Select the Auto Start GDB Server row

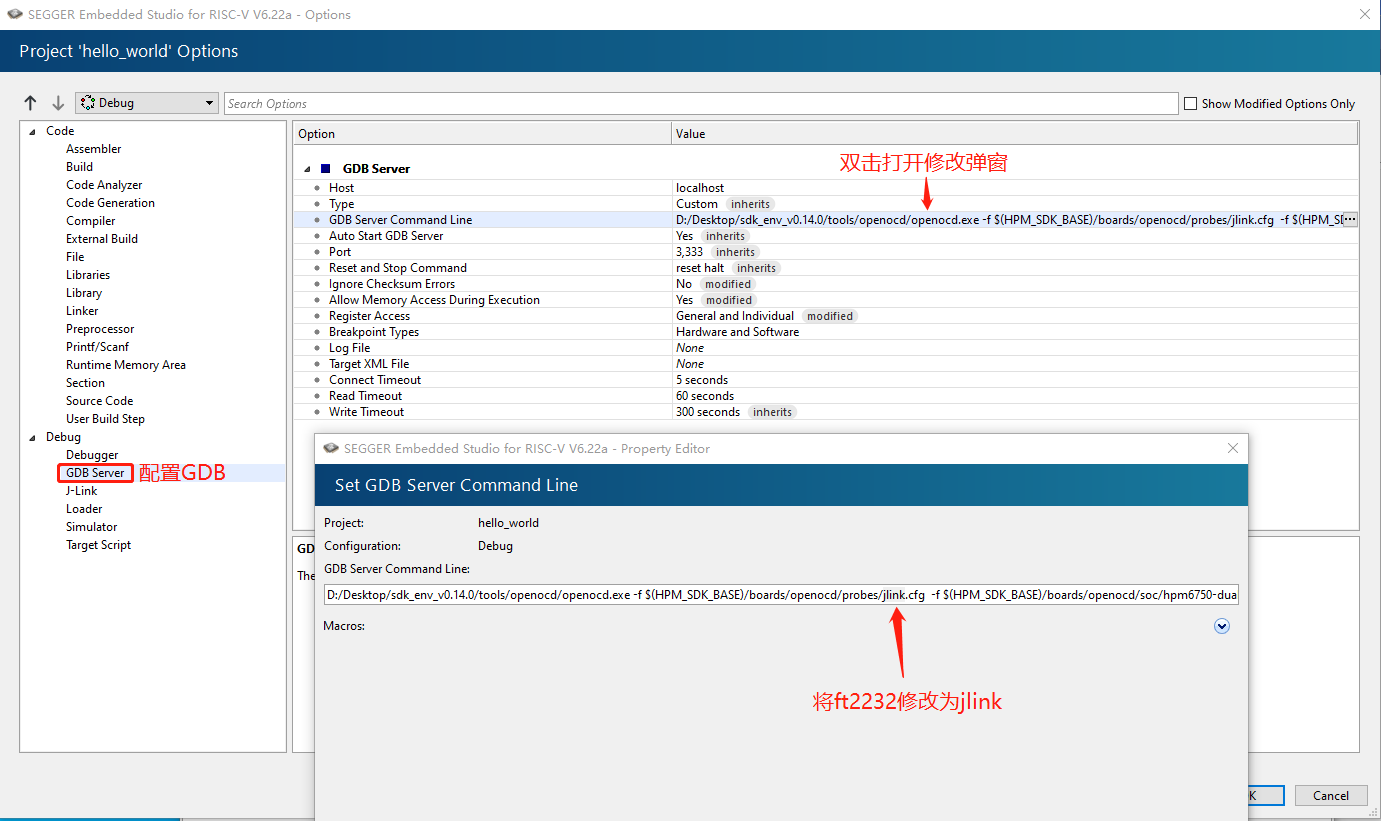click(x=826, y=236)
